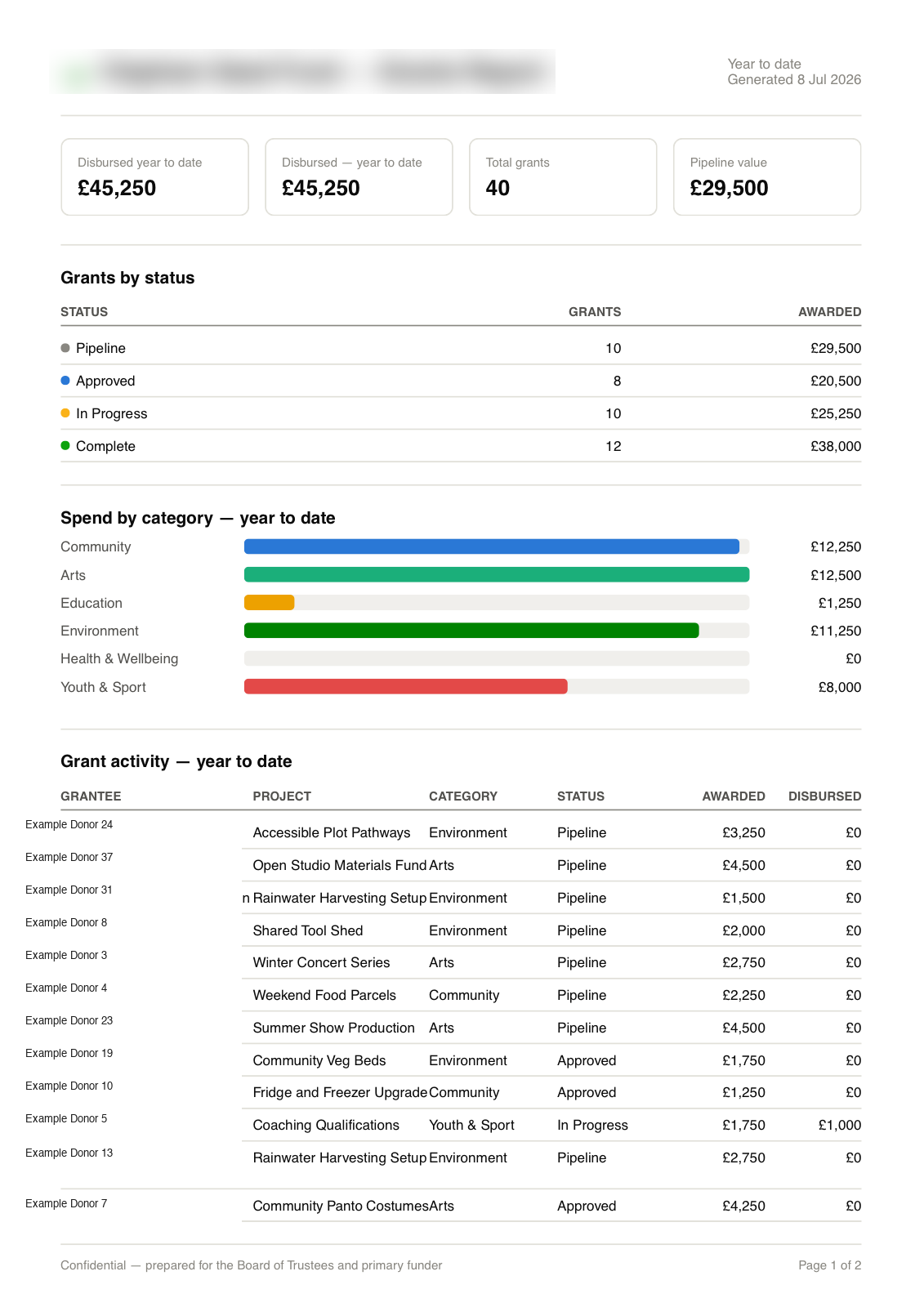
Task: Click the 'Grants by status' heading
Action: tap(127, 278)
